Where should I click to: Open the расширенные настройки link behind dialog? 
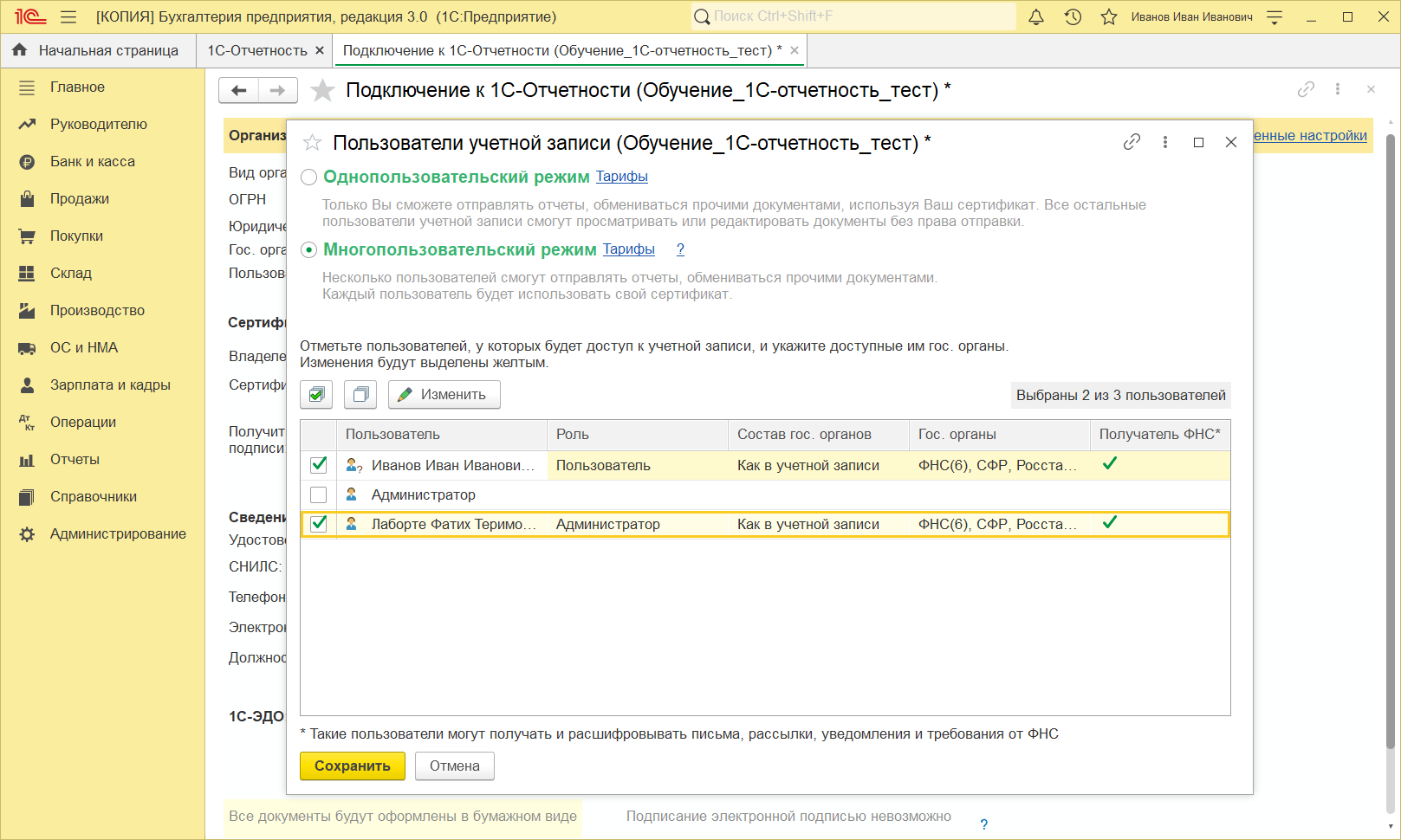(x=1310, y=136)
